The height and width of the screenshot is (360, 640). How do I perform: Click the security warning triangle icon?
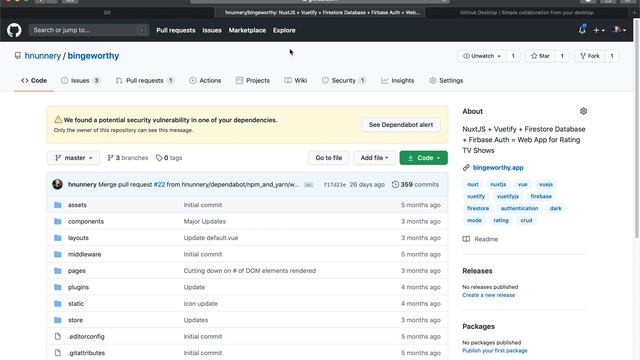pos(58,120)
